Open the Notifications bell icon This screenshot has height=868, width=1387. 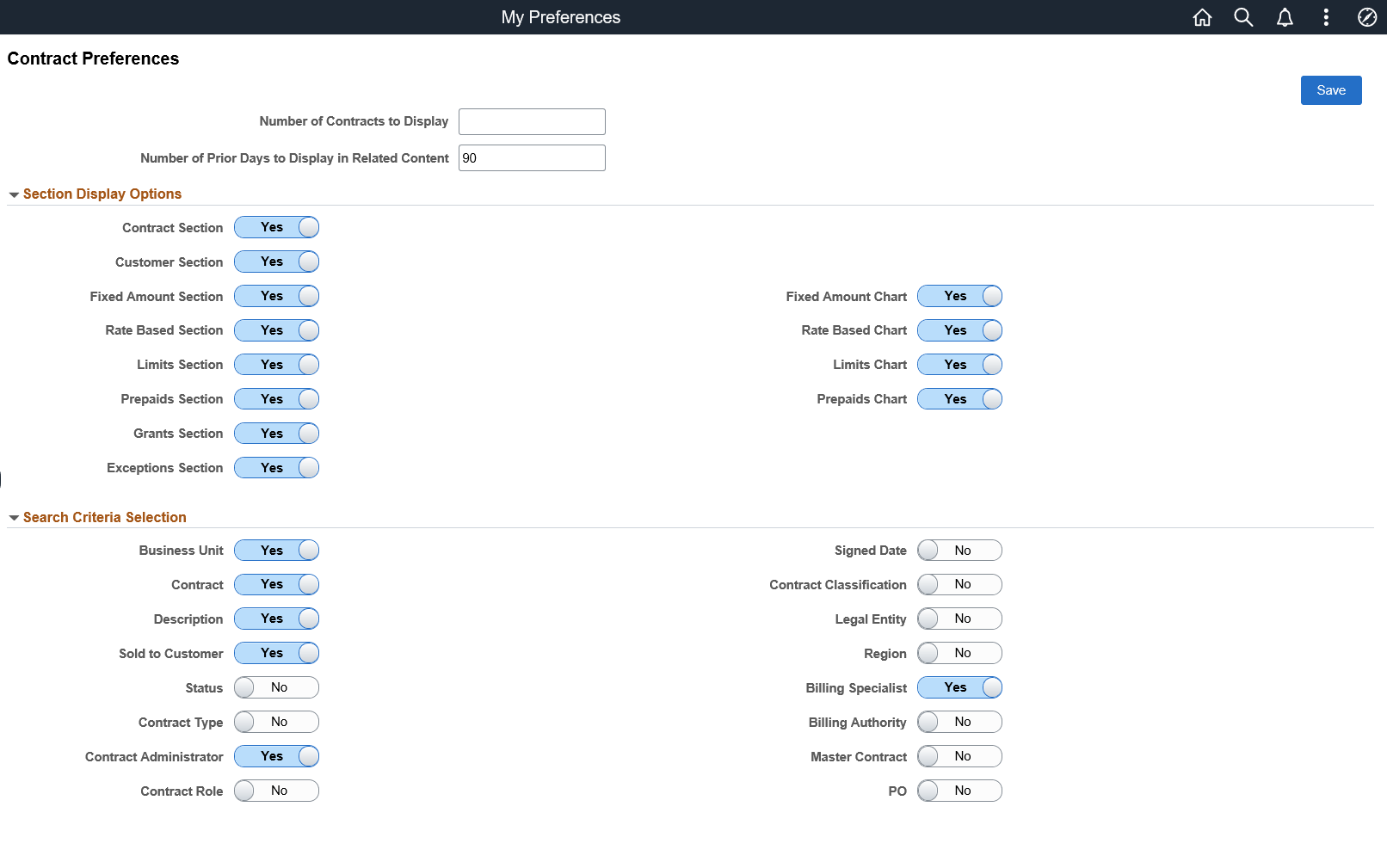(1285, 17)
